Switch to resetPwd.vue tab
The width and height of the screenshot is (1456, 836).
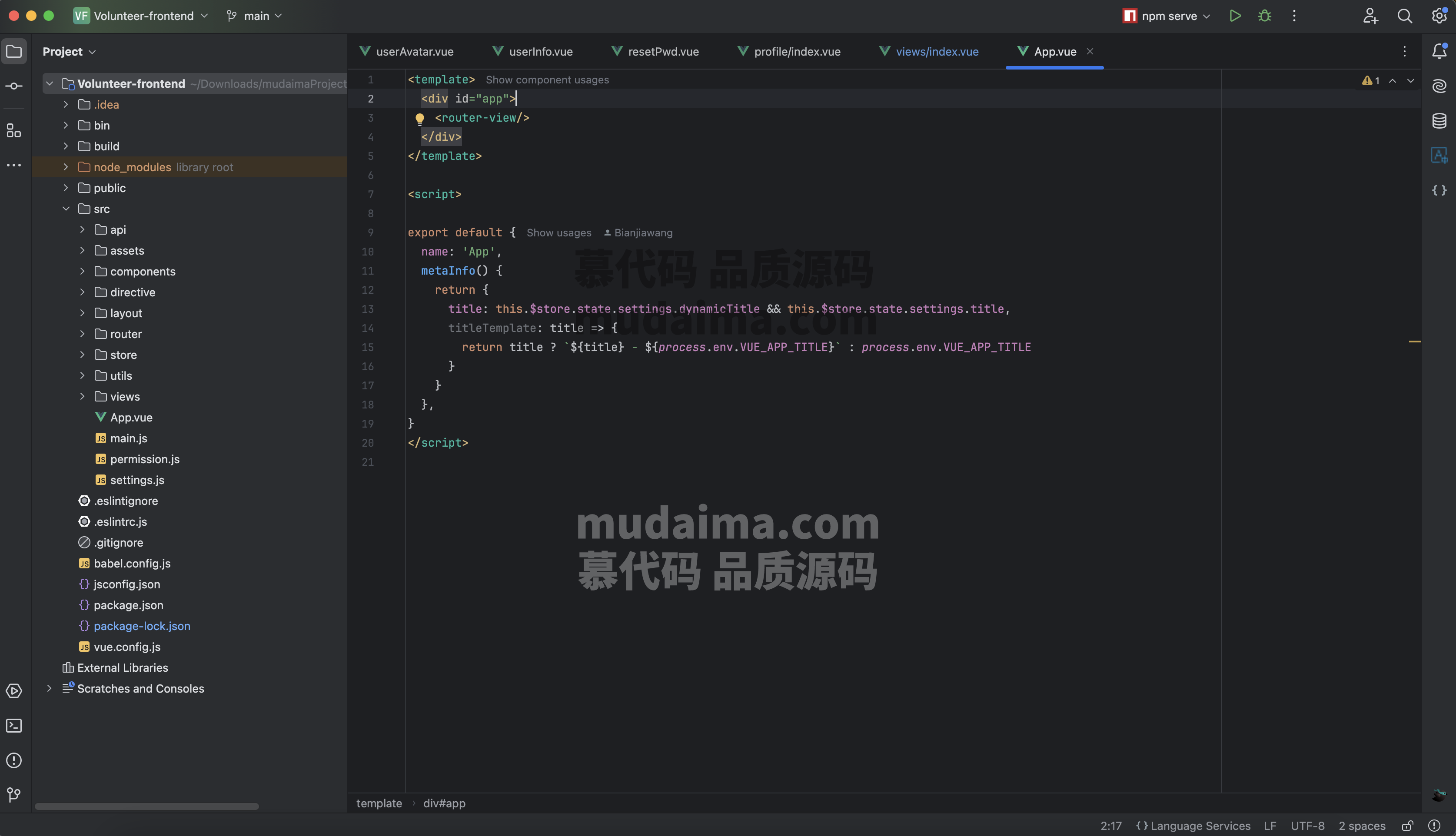[655, 52]
